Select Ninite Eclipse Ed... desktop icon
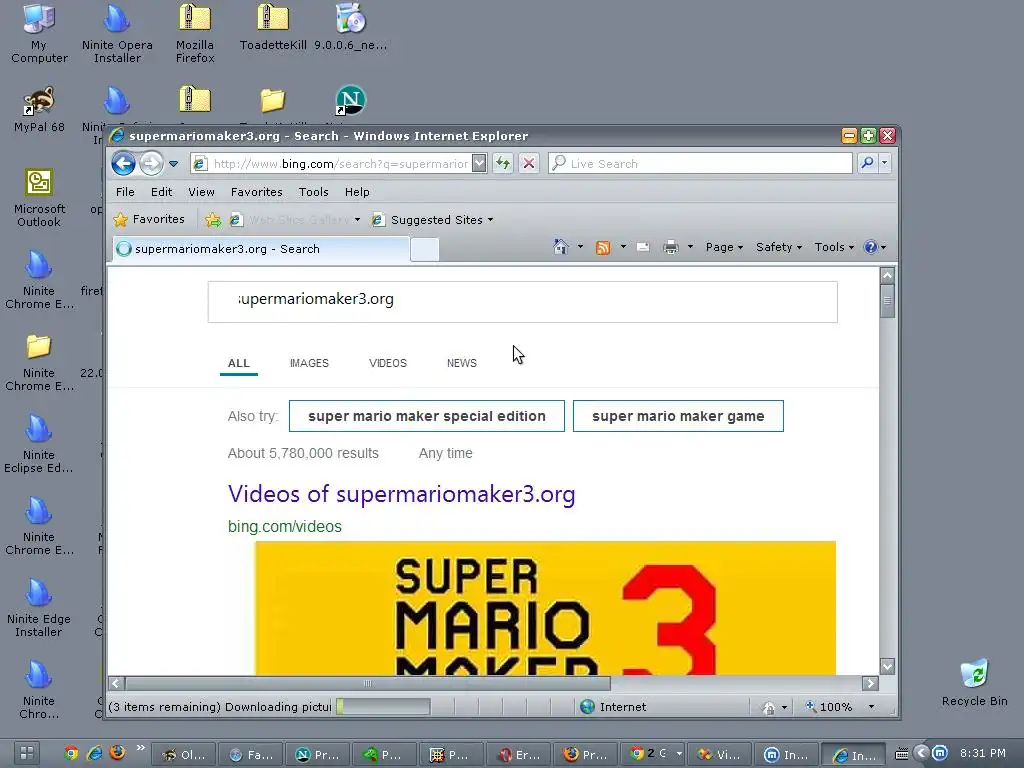1024x768 pixels. coord(39,444)
